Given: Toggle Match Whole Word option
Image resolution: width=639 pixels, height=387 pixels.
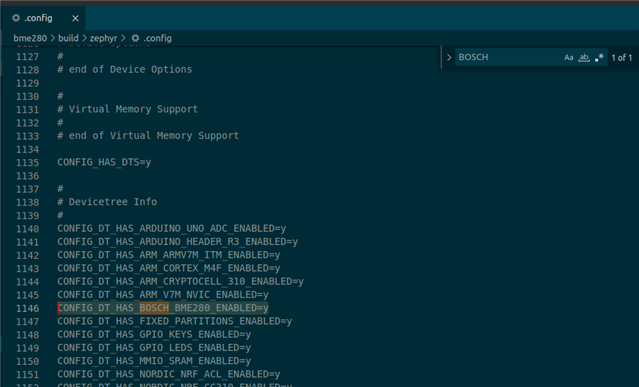Looking at the screenshot, I should (584, 57).
